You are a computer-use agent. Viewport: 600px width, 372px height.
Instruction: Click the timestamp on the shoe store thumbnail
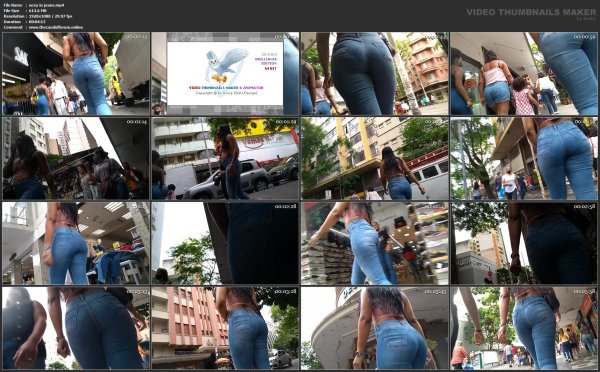(435, 207)
